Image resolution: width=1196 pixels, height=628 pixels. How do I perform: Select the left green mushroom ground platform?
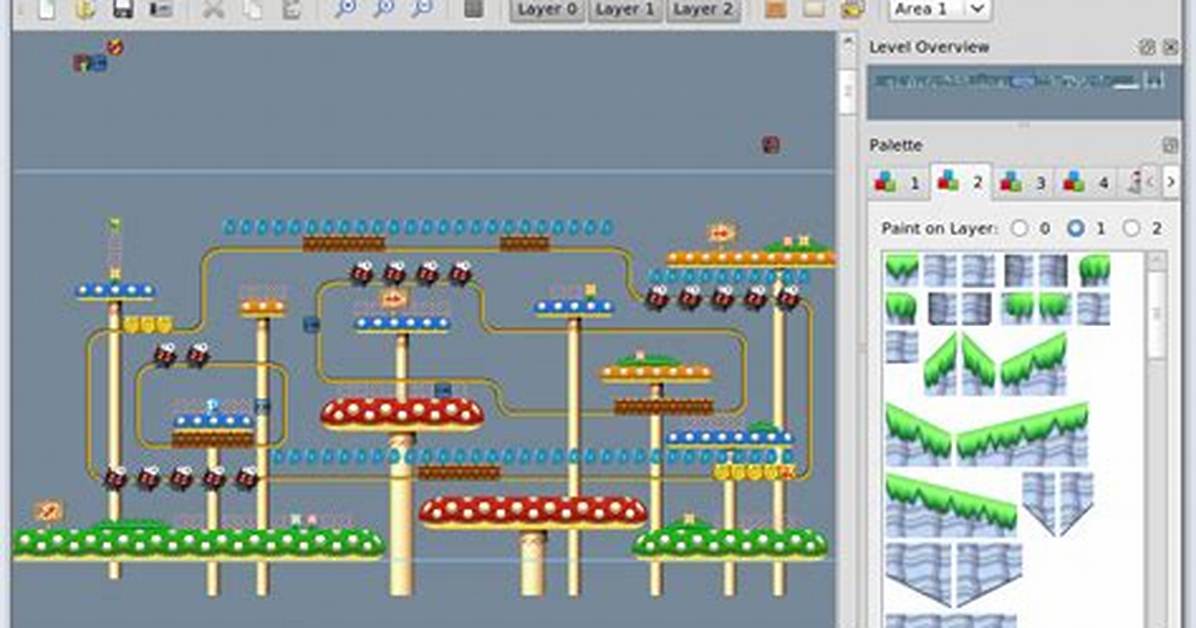click(198, 543)
